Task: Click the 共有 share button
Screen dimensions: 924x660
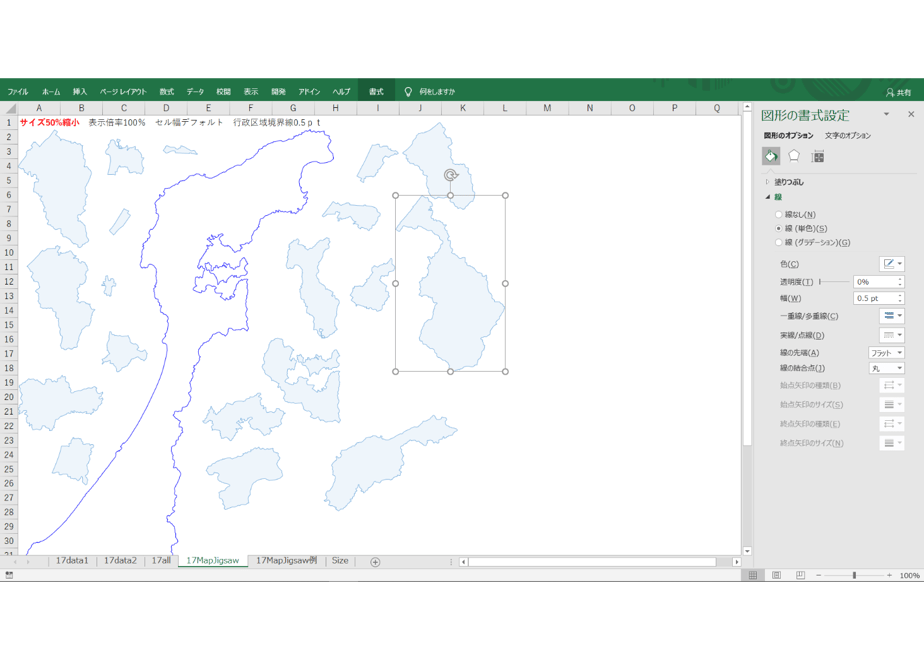Action: (x=899, y=93)
